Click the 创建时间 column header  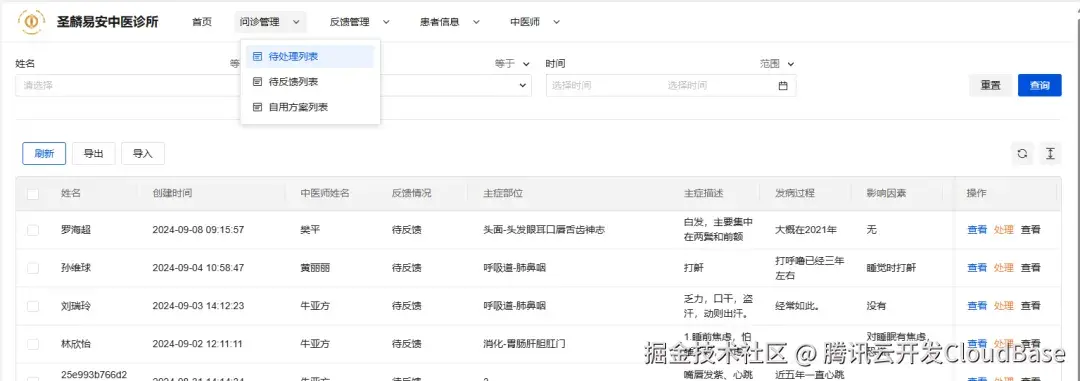pyautogui.click(x=172, y=194)
